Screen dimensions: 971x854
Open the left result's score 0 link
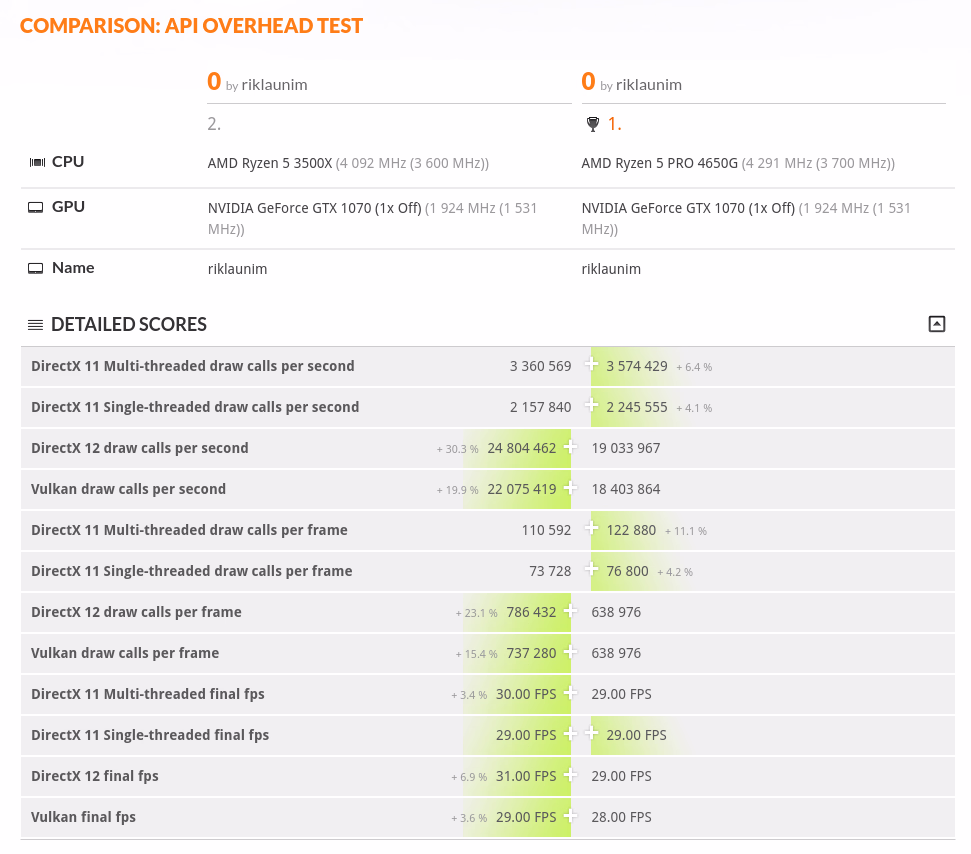214,82
